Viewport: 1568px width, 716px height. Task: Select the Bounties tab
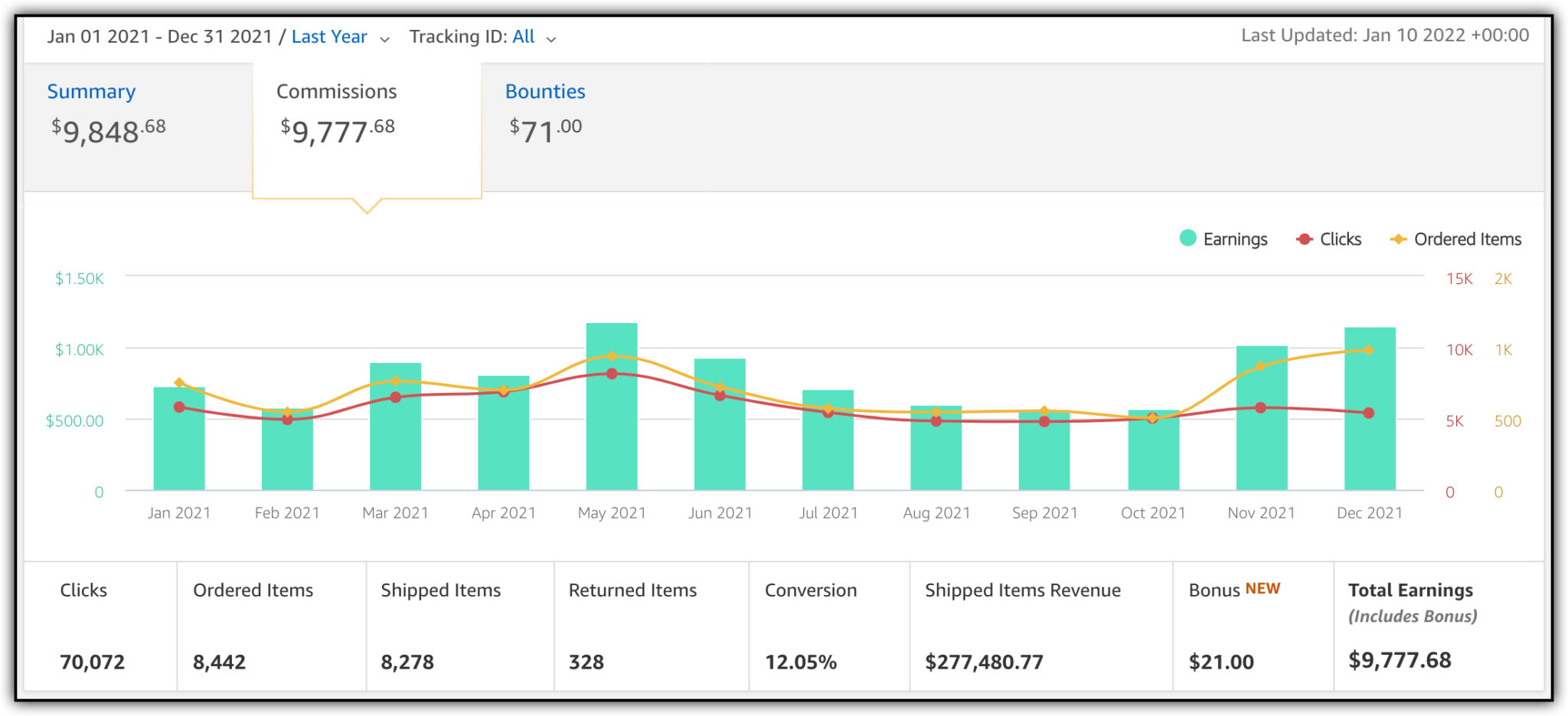pos(545,91)
